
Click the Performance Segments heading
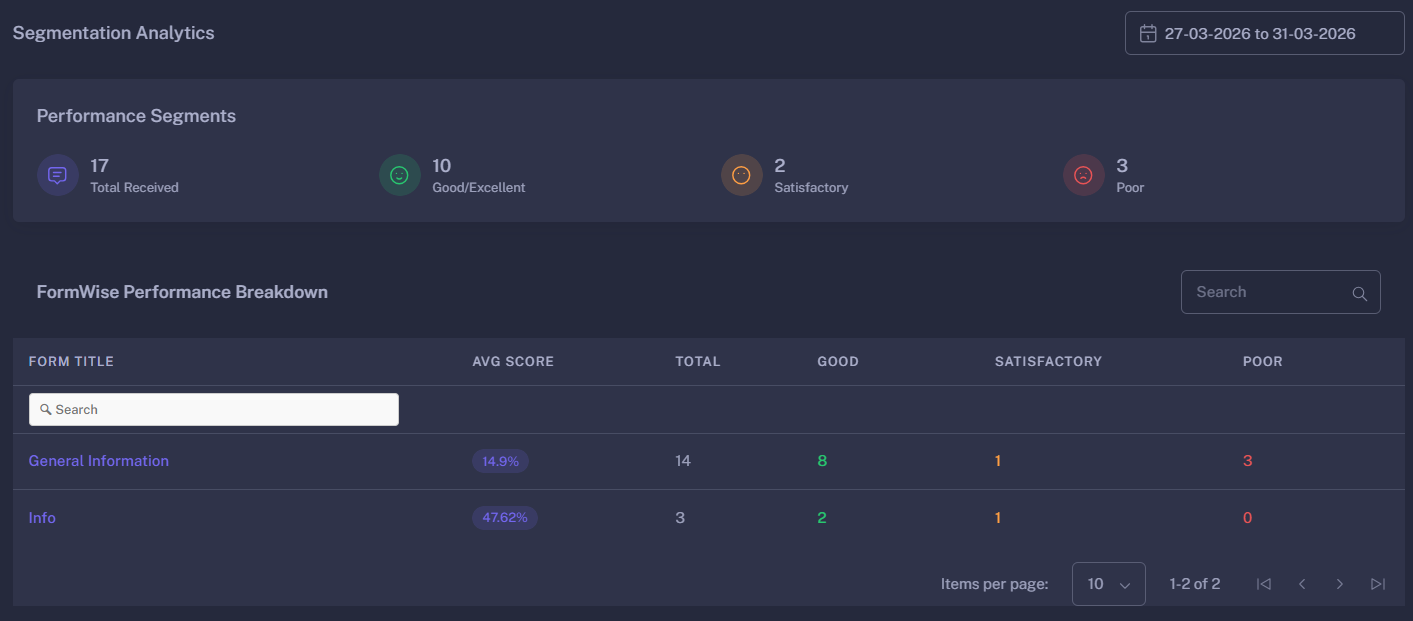136,116
